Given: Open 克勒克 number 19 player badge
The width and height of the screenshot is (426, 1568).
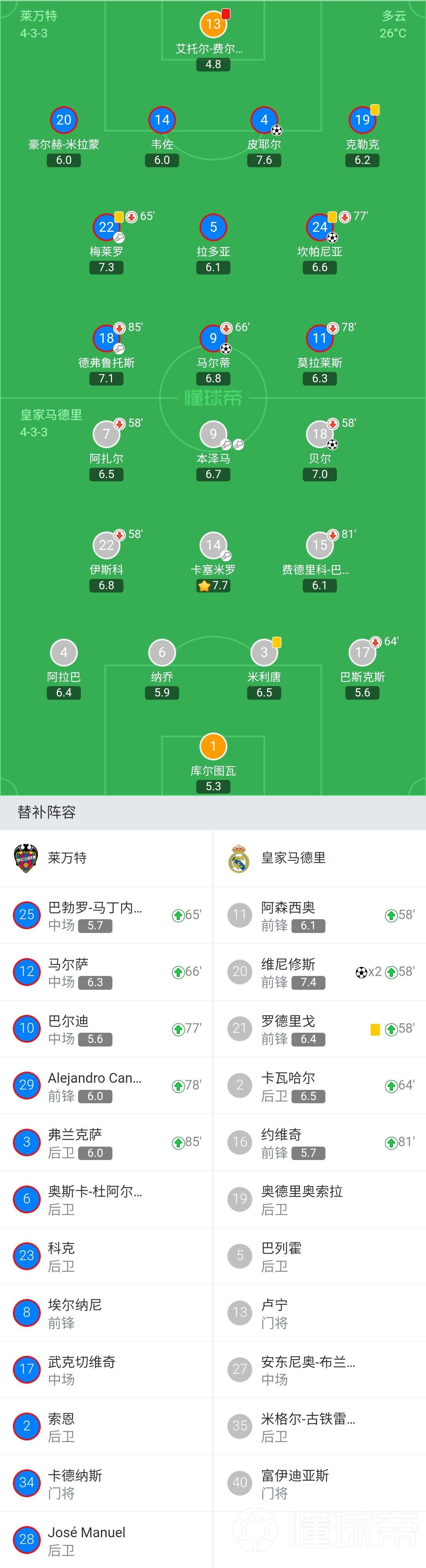Looking at the screenshot, I should tap(362, 120).
